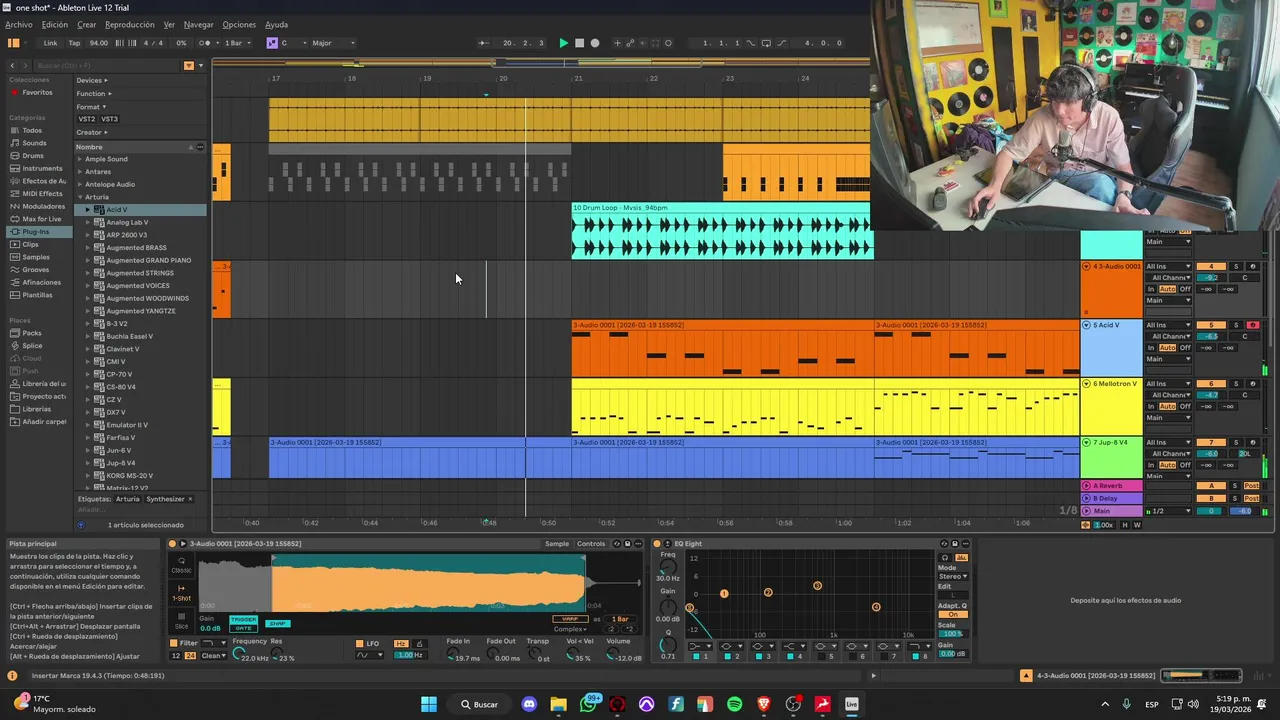The image size is (1280, 720).
Task: Select the VST3 format filter
Action: tap(109, 119)
